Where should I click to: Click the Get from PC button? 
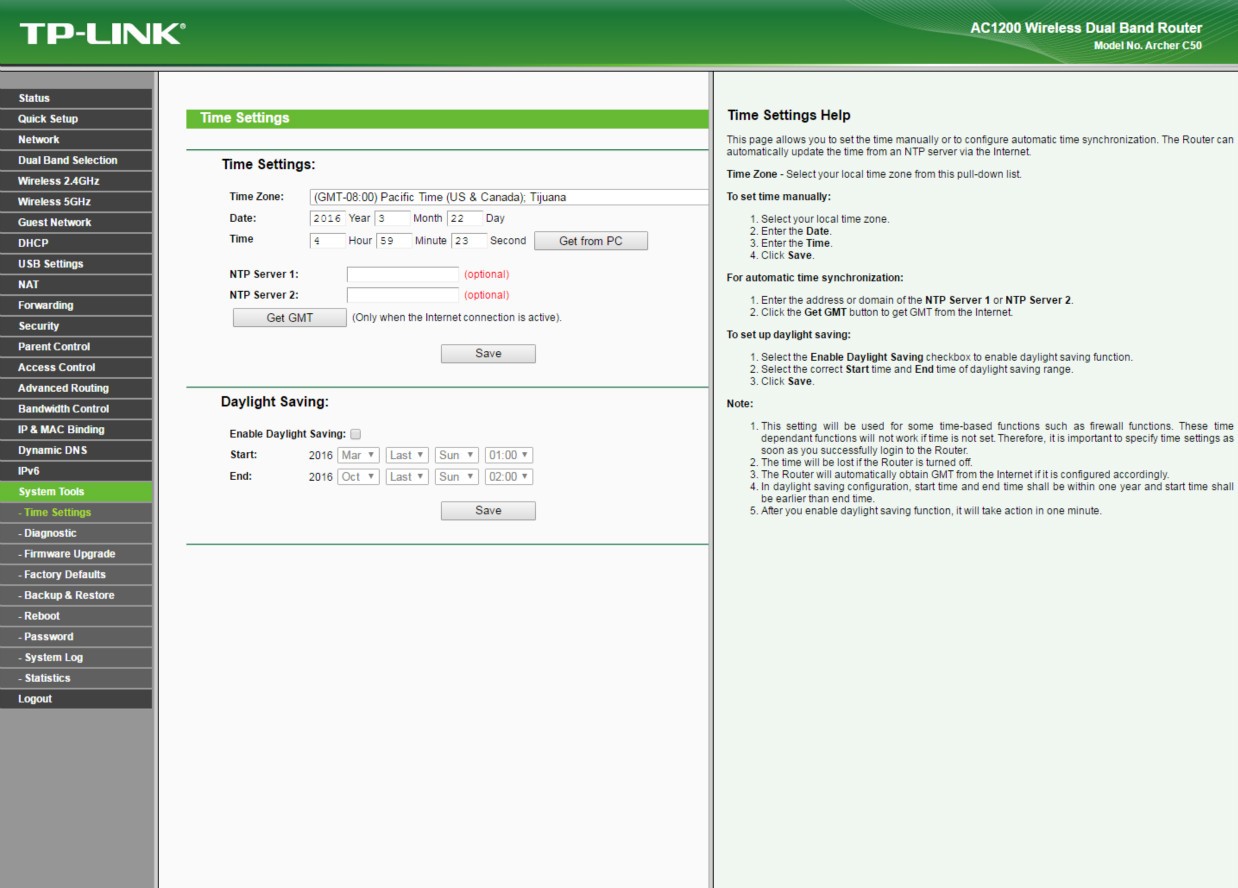590,241
